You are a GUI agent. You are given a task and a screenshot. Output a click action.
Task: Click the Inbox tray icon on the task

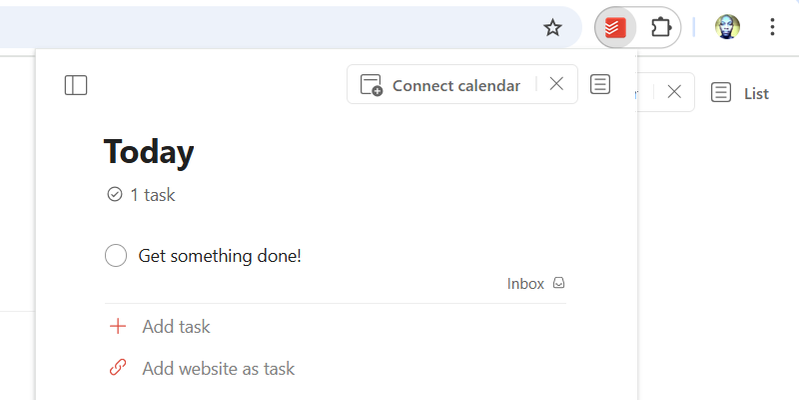point(559,284)
